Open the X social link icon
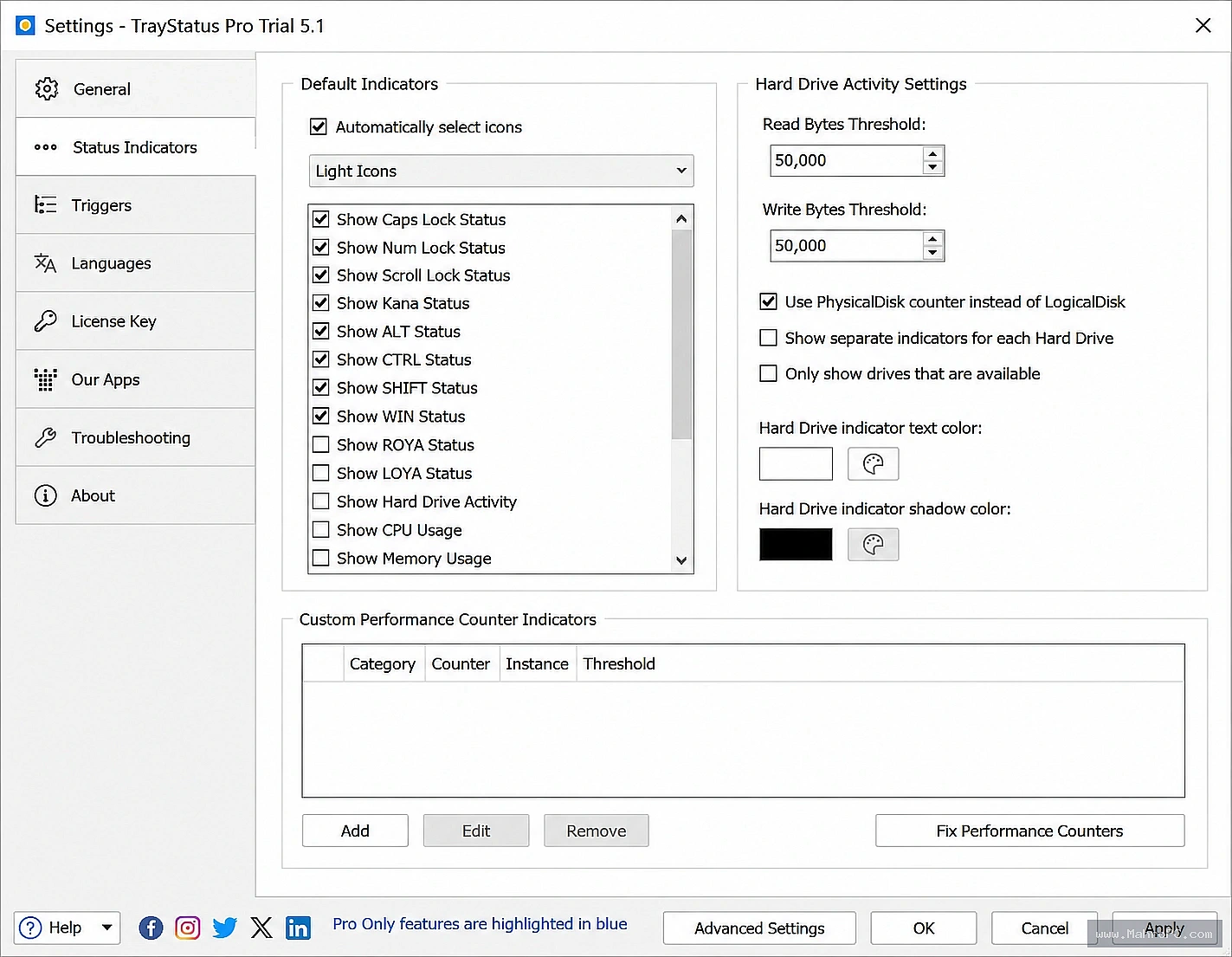The width and height of the screenshot is (1232, 957). click(261, 928)
